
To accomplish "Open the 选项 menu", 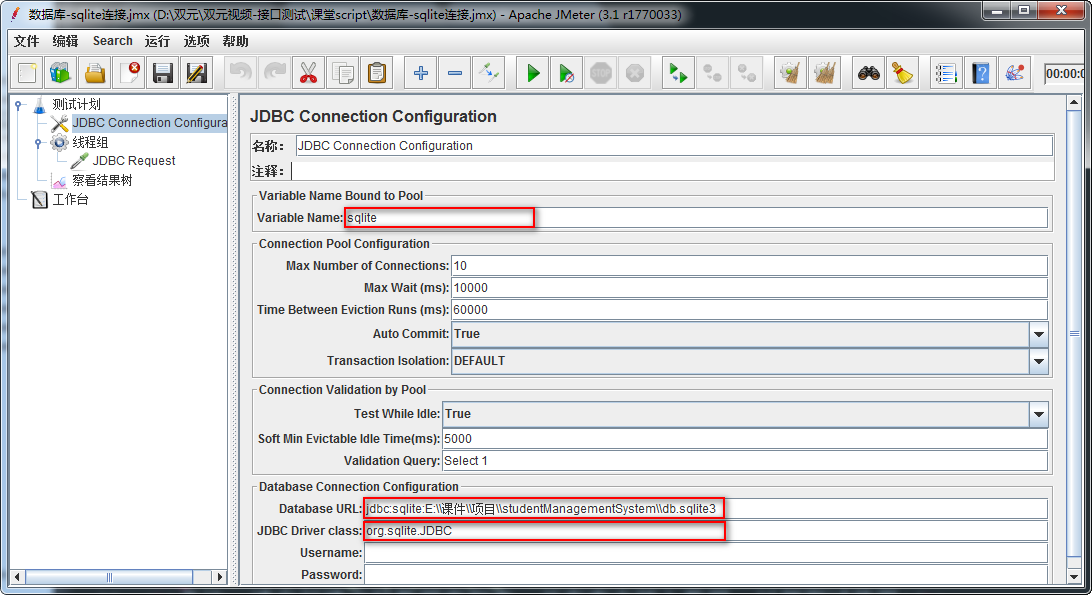I will click(196, 41).
